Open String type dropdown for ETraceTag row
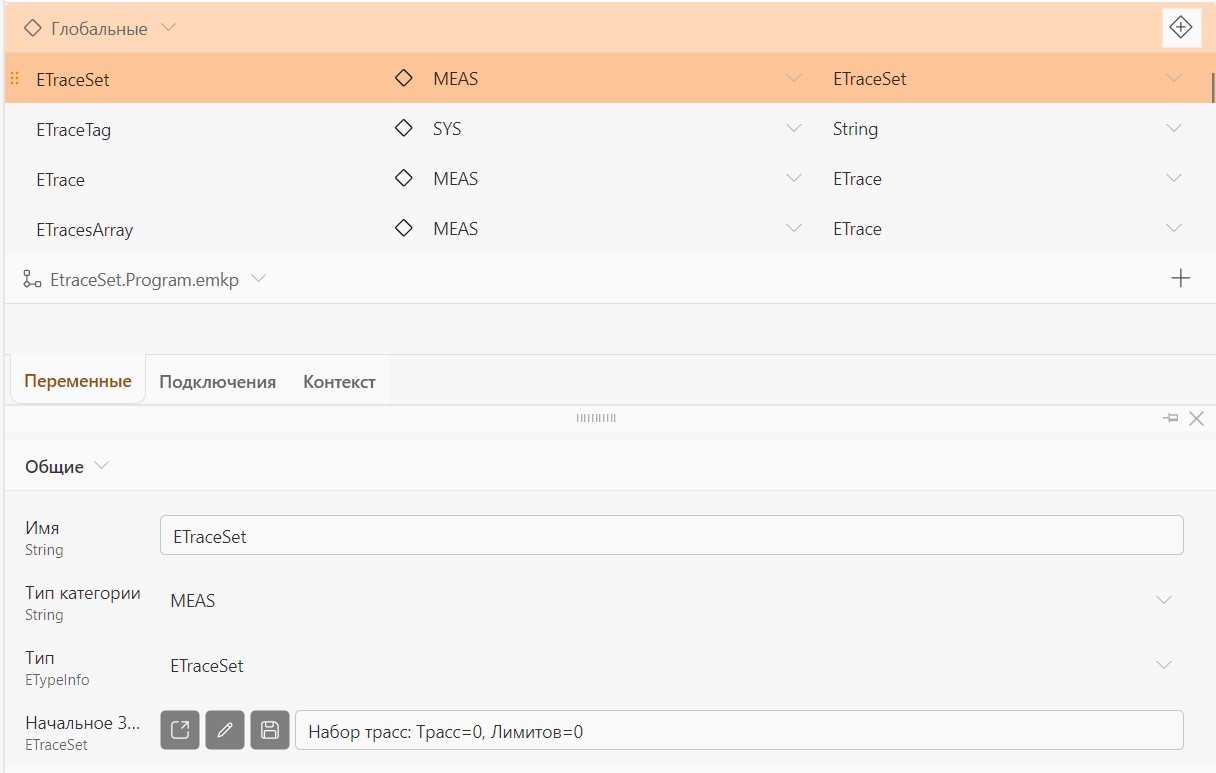 click(x=1174, y=128)
